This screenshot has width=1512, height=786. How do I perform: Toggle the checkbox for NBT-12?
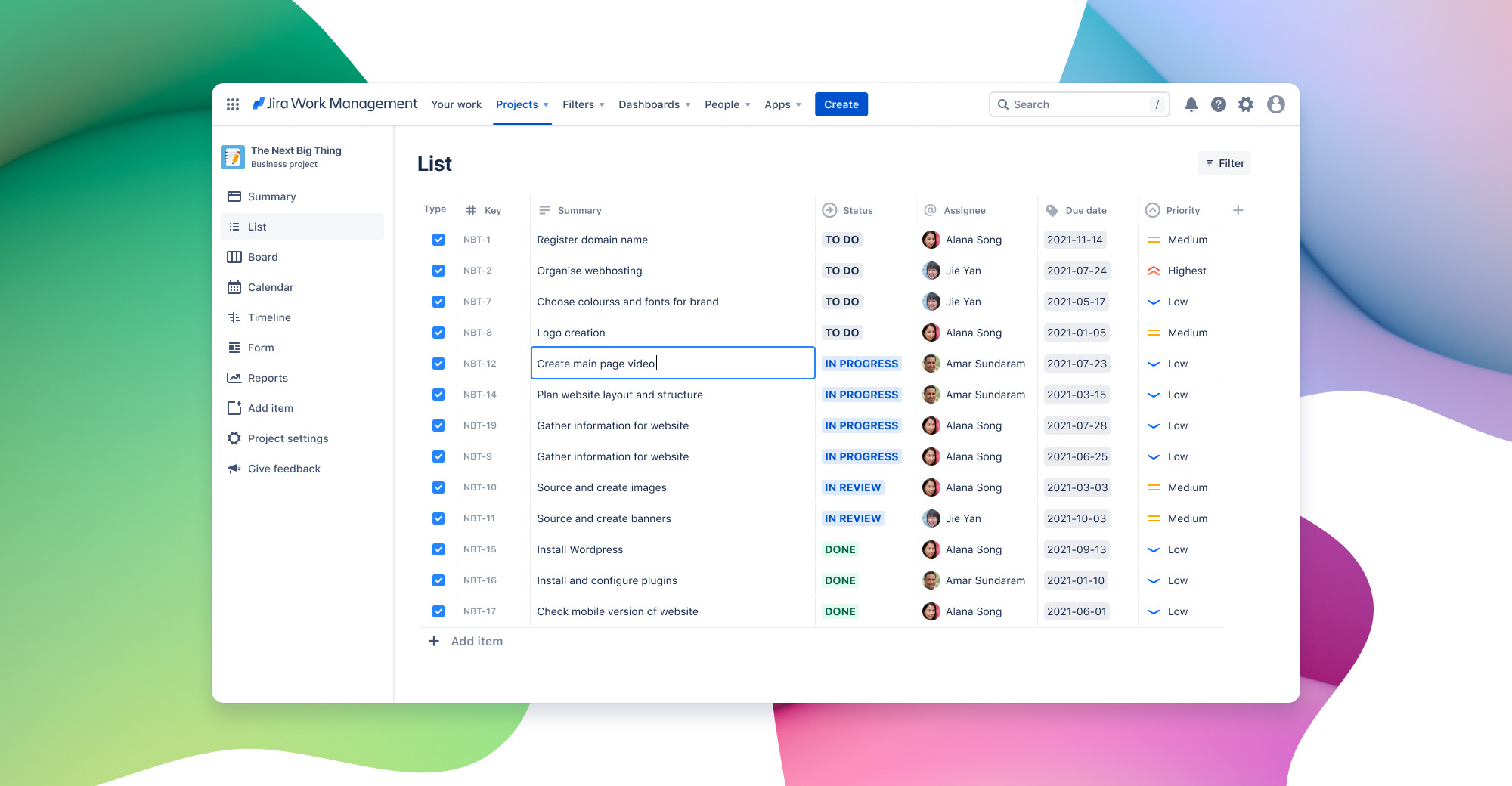click(438, 364)
